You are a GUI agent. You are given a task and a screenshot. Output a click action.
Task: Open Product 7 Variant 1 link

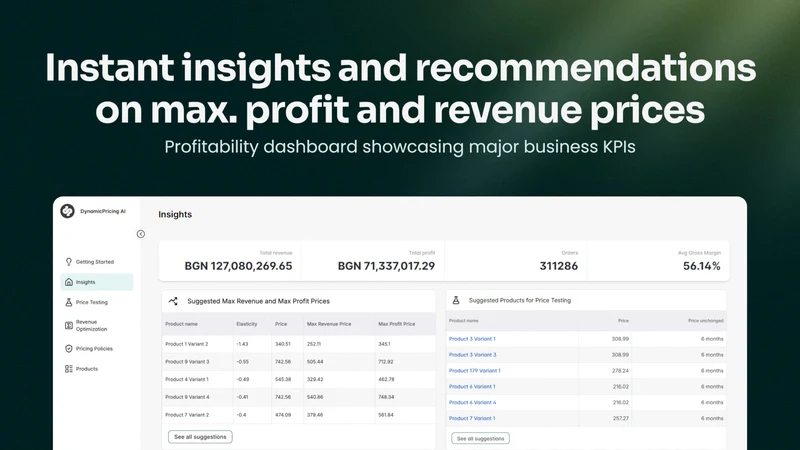pyautogui.click(x=472, y=418)
